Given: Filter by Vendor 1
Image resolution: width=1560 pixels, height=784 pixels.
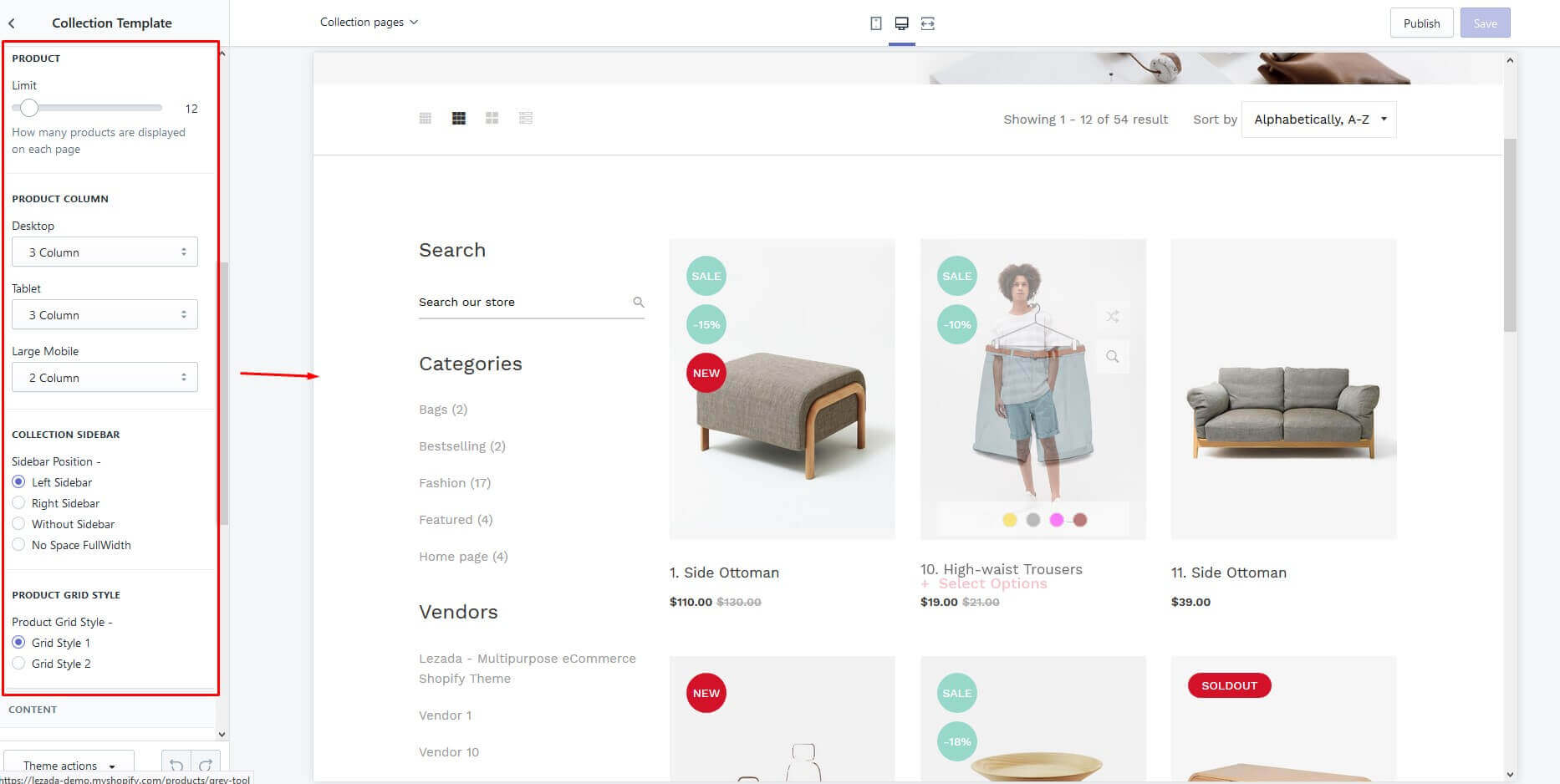Looking at the screenshot, I should click(x=446, y=715).
